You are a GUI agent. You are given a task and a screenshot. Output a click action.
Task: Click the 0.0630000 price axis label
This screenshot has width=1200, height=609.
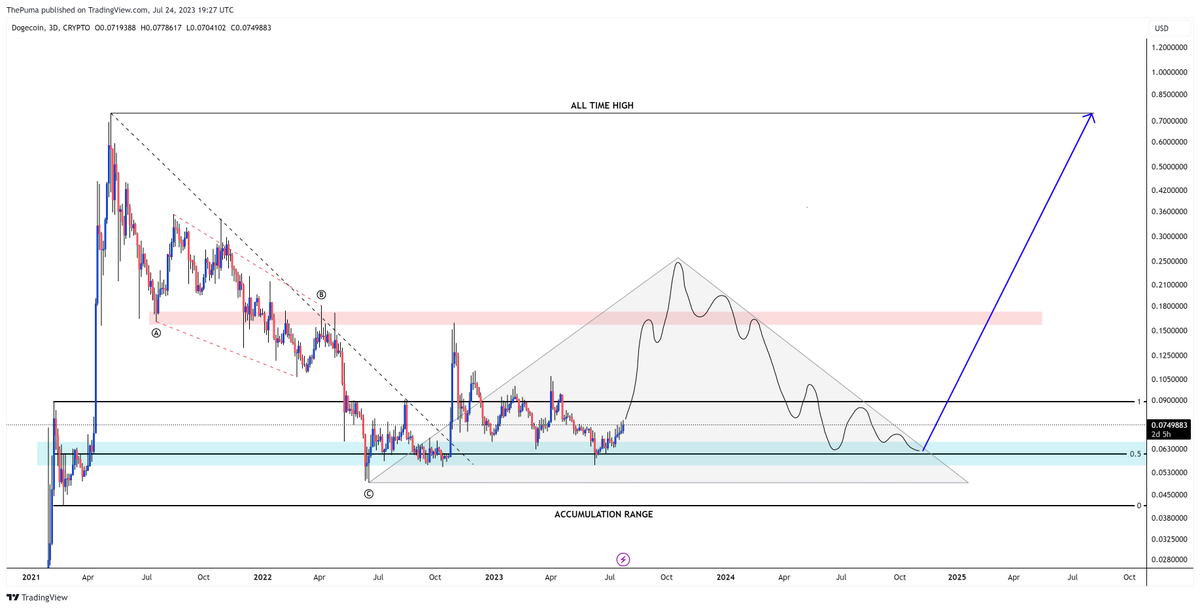tap(1170, 450)
